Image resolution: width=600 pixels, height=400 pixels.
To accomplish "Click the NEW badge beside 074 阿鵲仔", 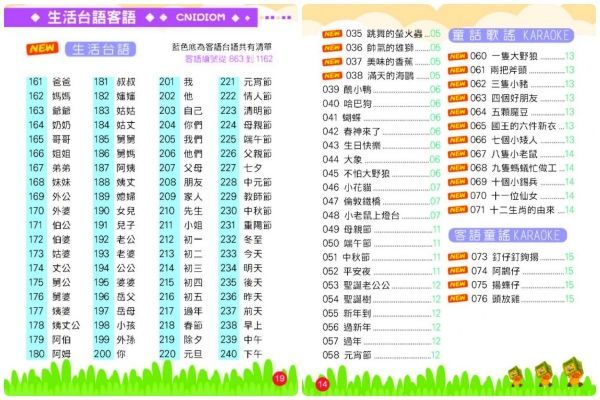I will (x=458, y=271).
